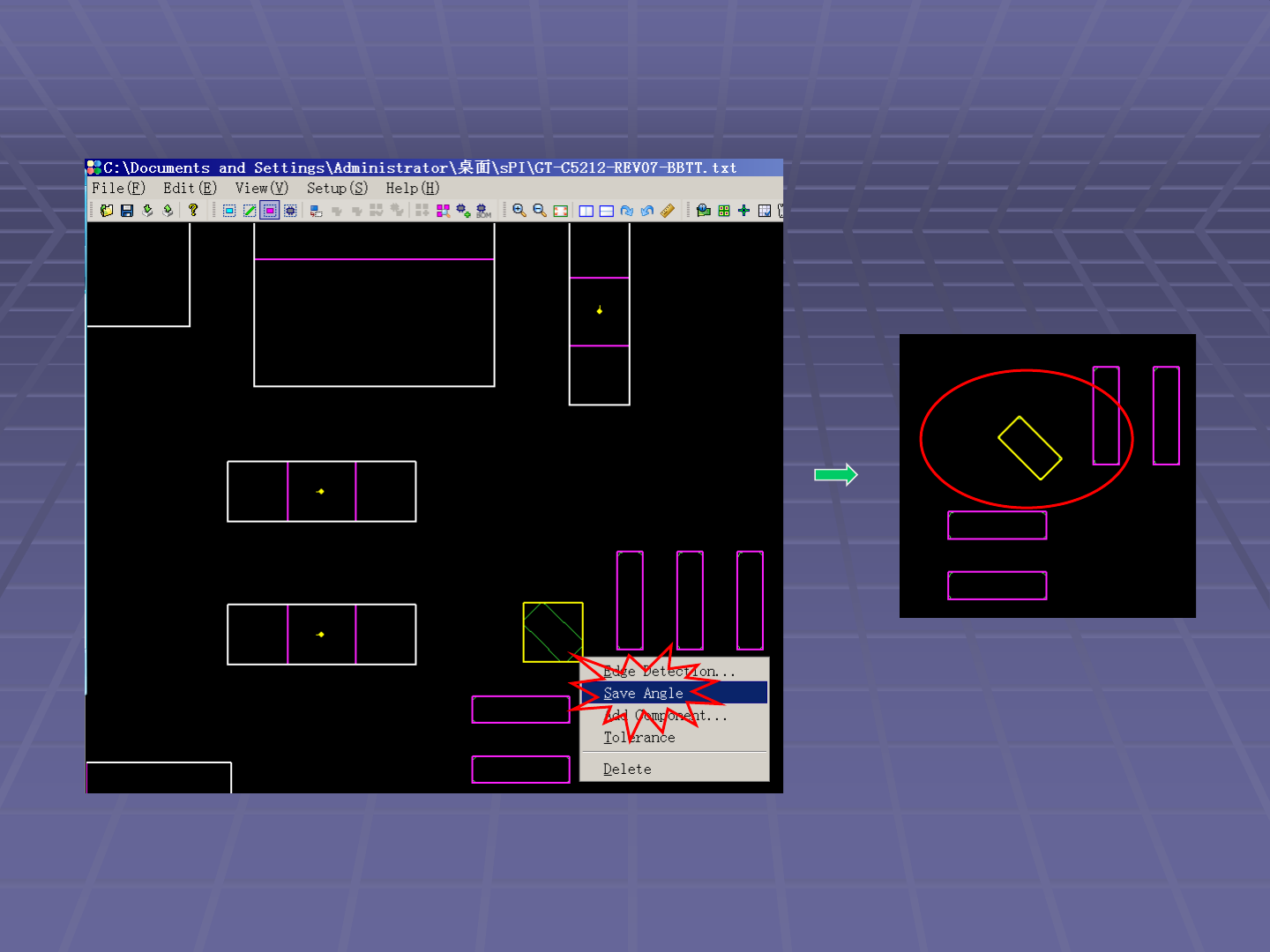Viewport: 1270px width, 952px height.
Task: Click the open file folder icon
Action: pyautogui.click(x=107, y=211)
